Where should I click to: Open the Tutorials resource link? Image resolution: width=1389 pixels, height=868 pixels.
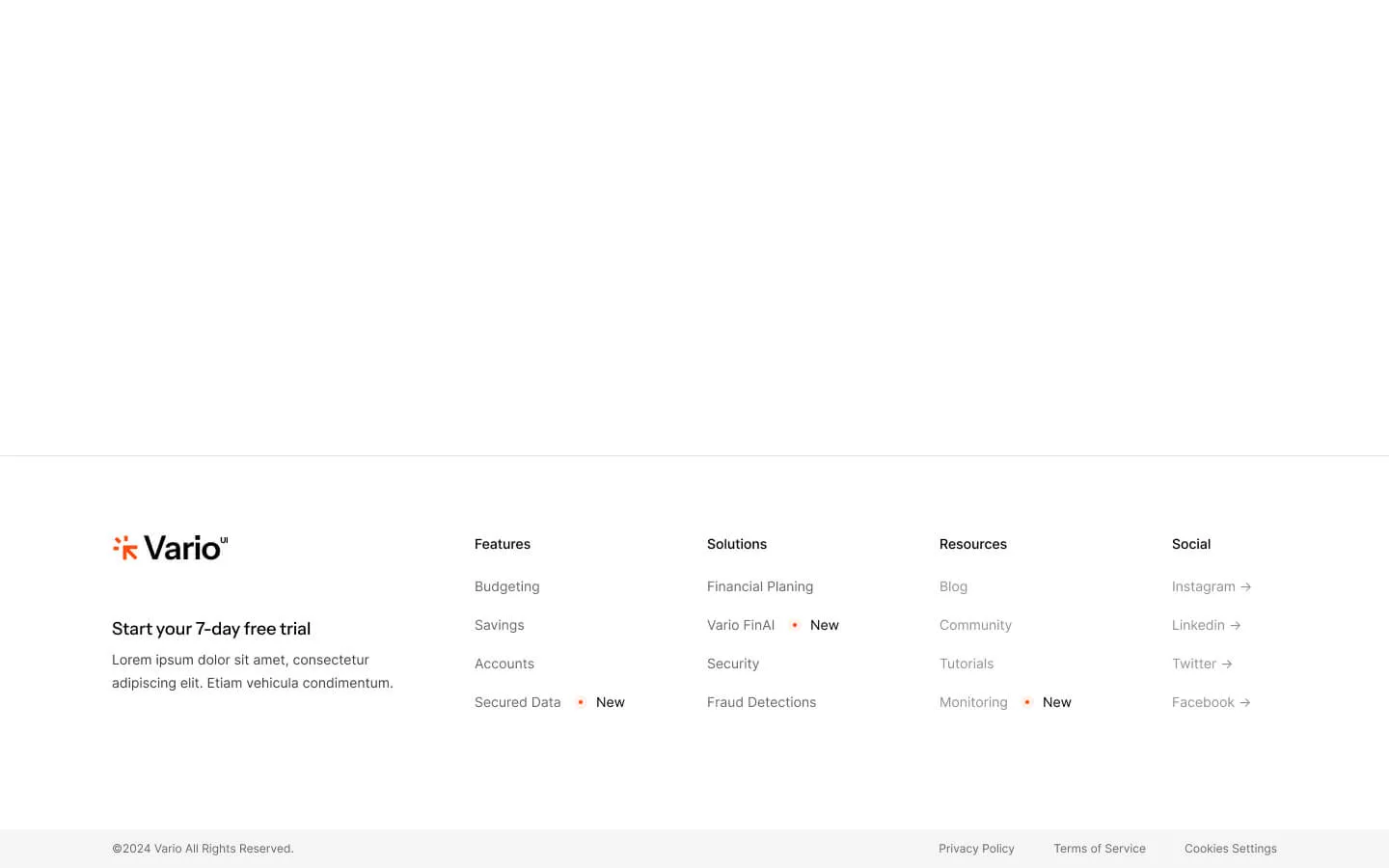point(966,664)
